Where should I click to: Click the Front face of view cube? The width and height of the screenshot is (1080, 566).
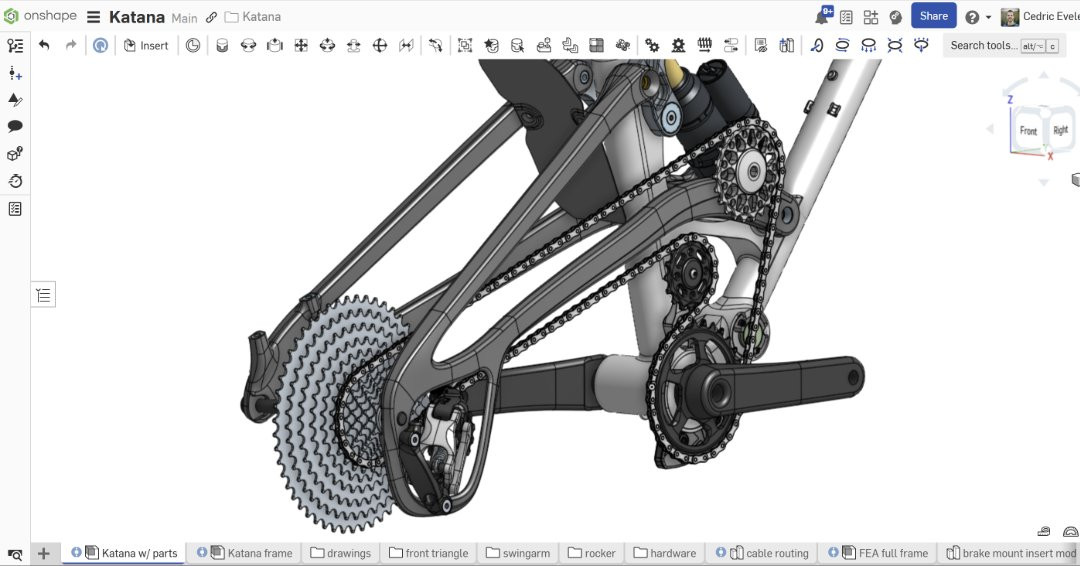[1028, 130]
